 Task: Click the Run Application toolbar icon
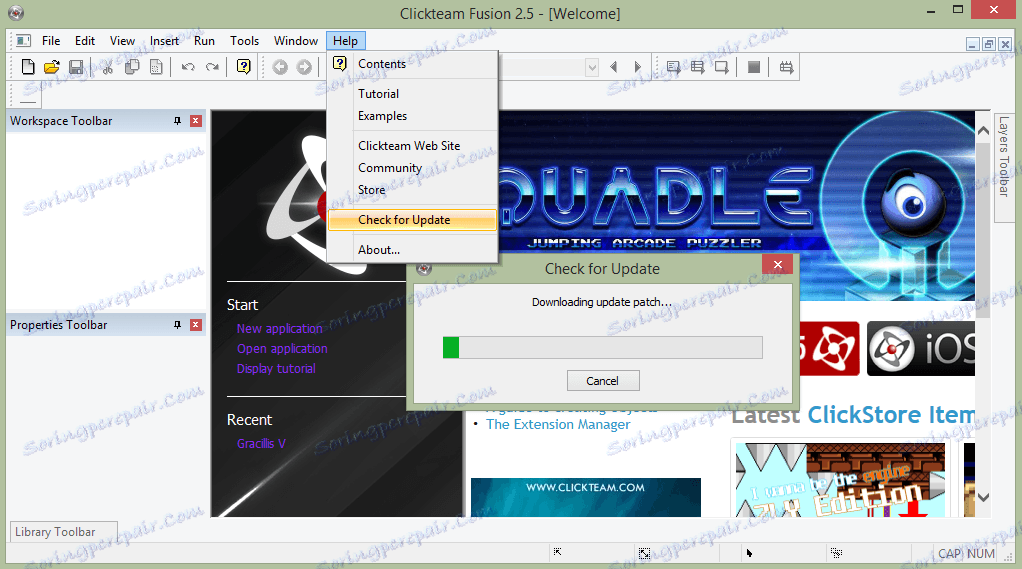click(x=697, y=67)
